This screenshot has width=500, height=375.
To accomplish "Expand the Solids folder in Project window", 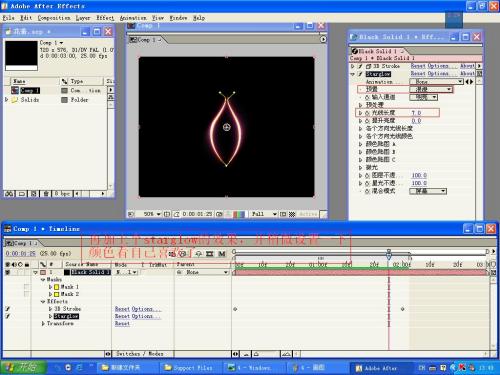I will [x=6, y=100].
